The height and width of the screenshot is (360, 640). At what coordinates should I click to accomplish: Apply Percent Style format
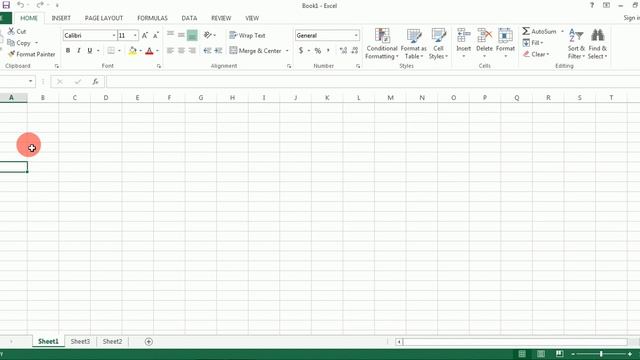[318, 51]
